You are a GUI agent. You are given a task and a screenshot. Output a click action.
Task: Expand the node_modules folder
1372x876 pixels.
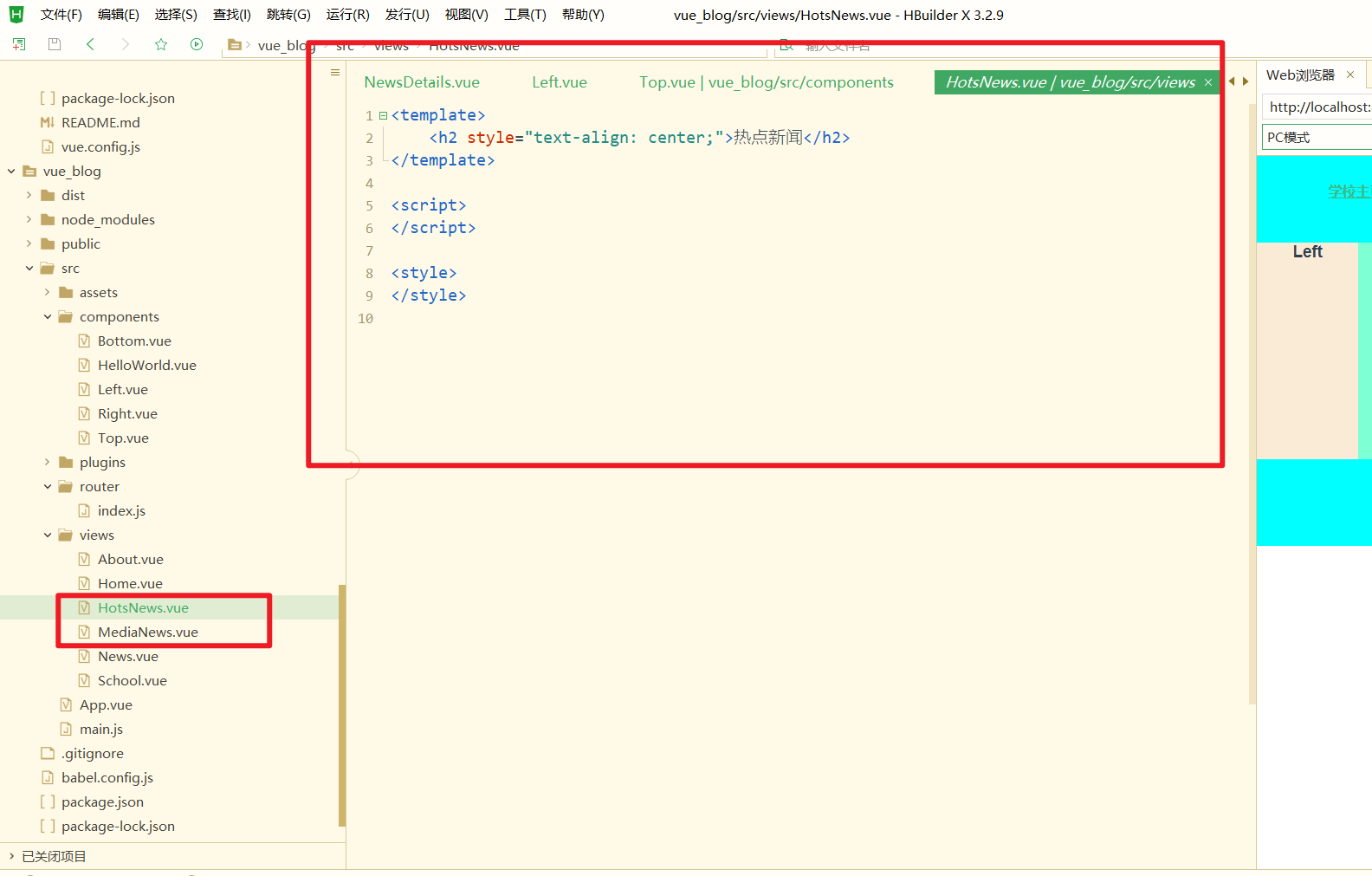coord(29,220)
